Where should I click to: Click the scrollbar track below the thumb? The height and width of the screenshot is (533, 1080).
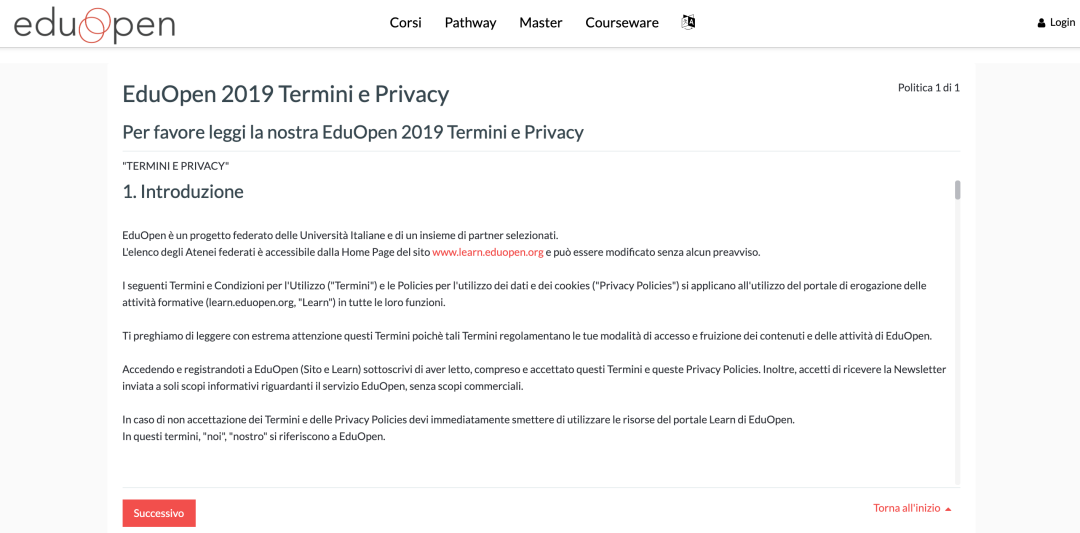[x=957, y=341]
